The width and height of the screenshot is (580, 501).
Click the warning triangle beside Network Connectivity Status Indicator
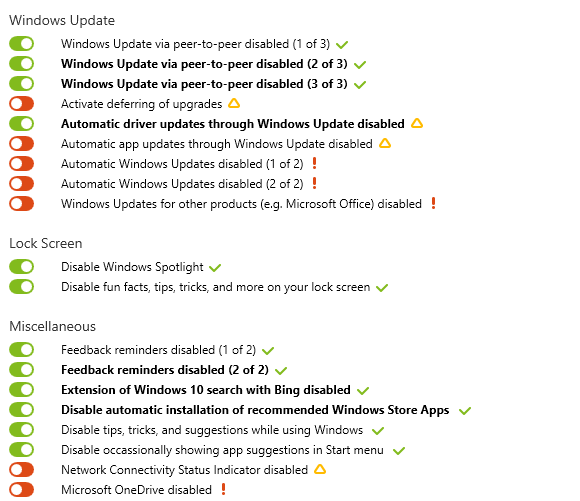tap(320, 469)
